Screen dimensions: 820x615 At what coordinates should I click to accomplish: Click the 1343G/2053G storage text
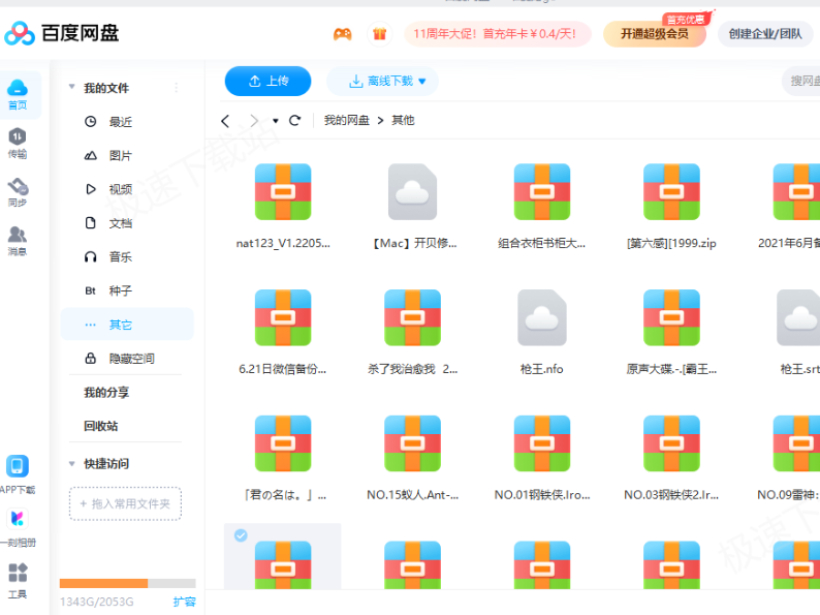point(97,602)
